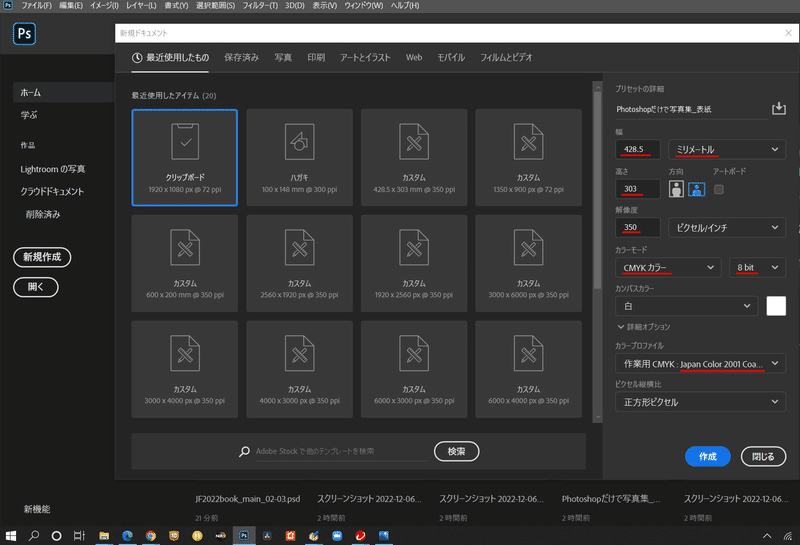Image resolution: width=800 pixels, height=545 pixels.
Task: Click the 検索 button
Action: [x=456, y=451]
